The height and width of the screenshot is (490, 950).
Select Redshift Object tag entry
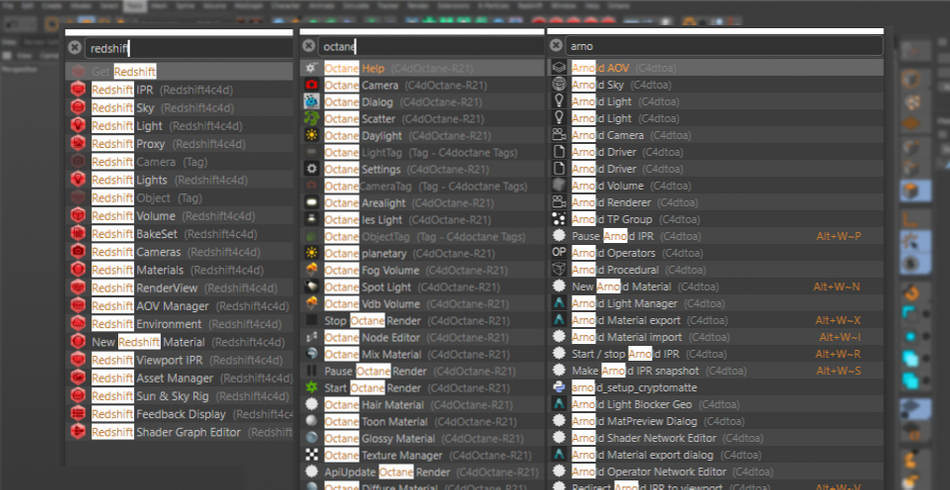(x=179, y=198)
